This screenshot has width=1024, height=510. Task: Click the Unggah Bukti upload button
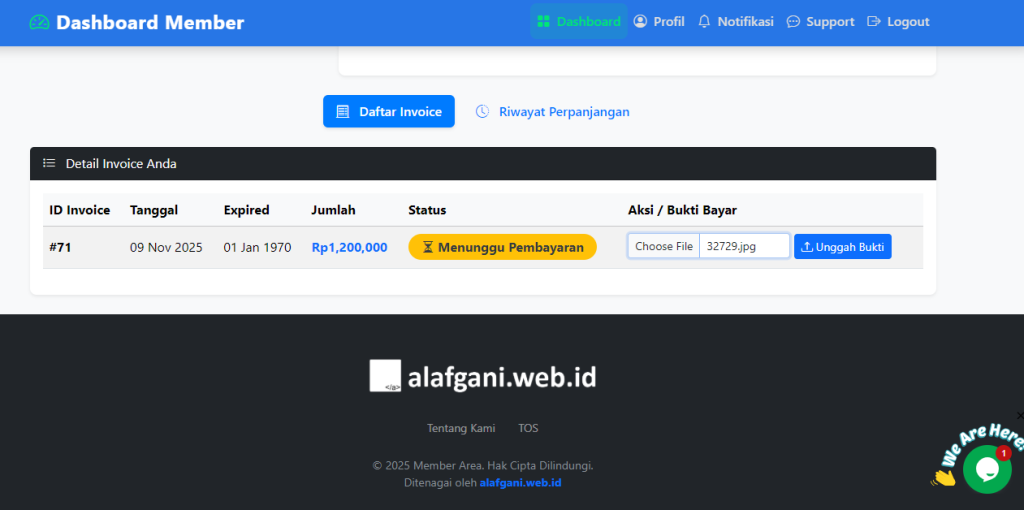(842, 246)
